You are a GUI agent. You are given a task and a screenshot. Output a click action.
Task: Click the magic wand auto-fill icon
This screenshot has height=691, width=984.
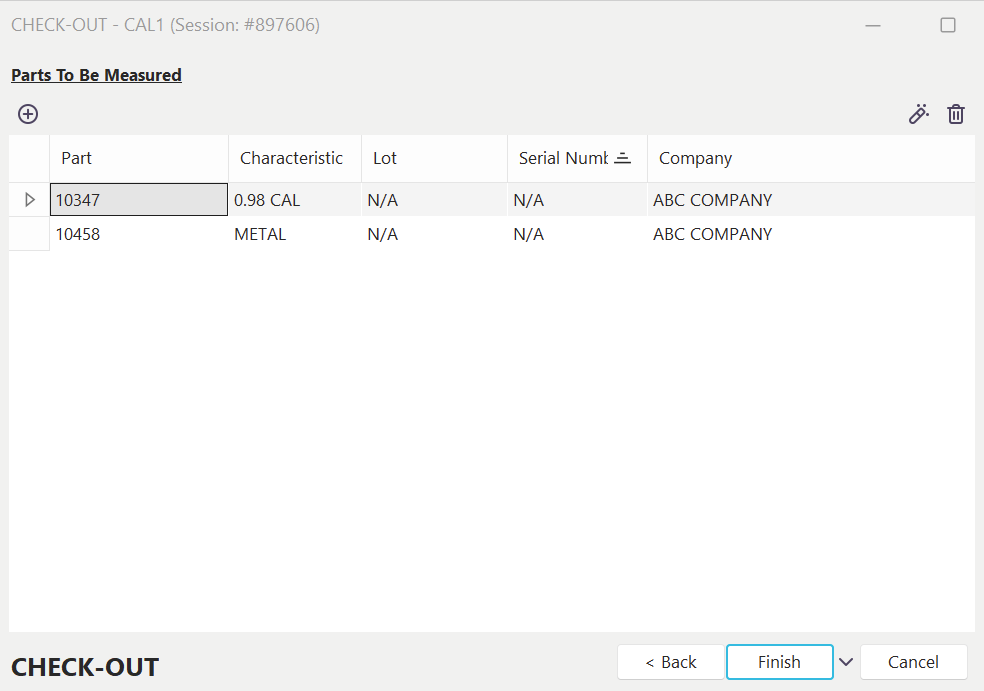(x=918, y=114)
